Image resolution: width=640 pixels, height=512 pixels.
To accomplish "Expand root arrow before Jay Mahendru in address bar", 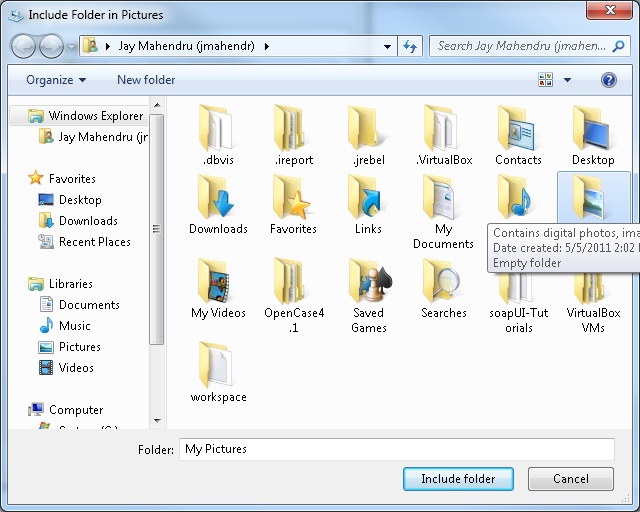I will coord(107,46).
